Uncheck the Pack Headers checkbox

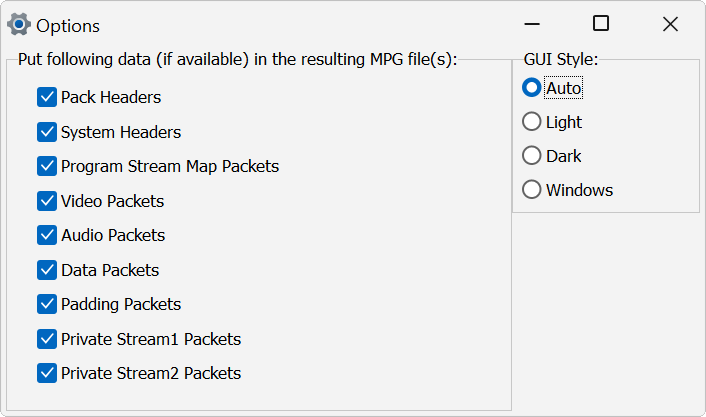click(x=47, y=97)
